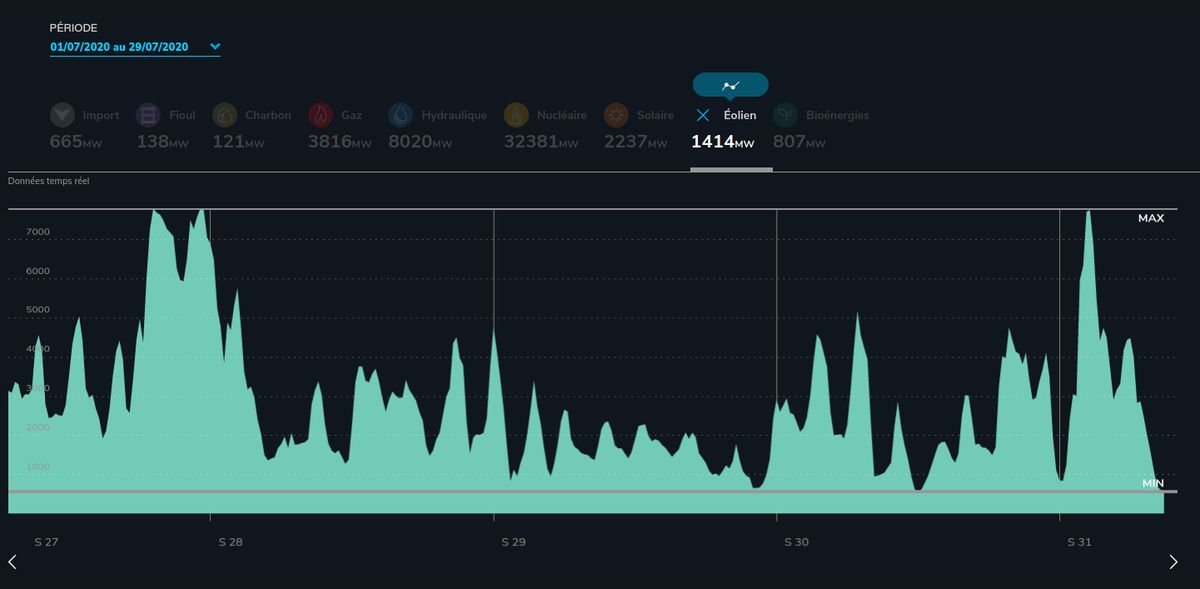Click the Bioénergies leaf icon
Viewport: 1200px width, 589px height.
tap(785, 115)
